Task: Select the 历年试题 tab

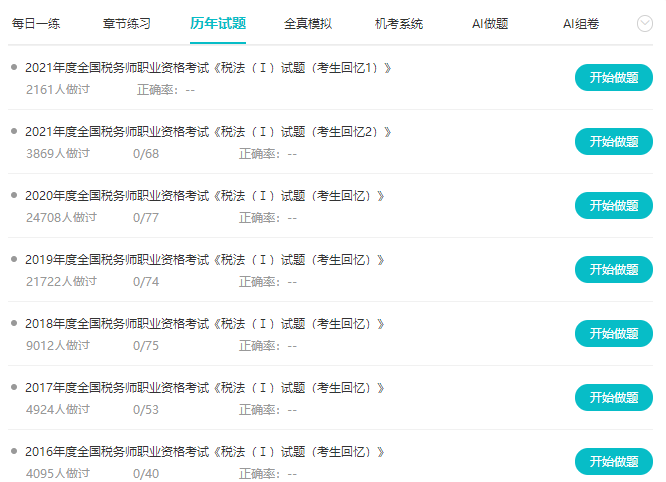Action: [218, 23]
